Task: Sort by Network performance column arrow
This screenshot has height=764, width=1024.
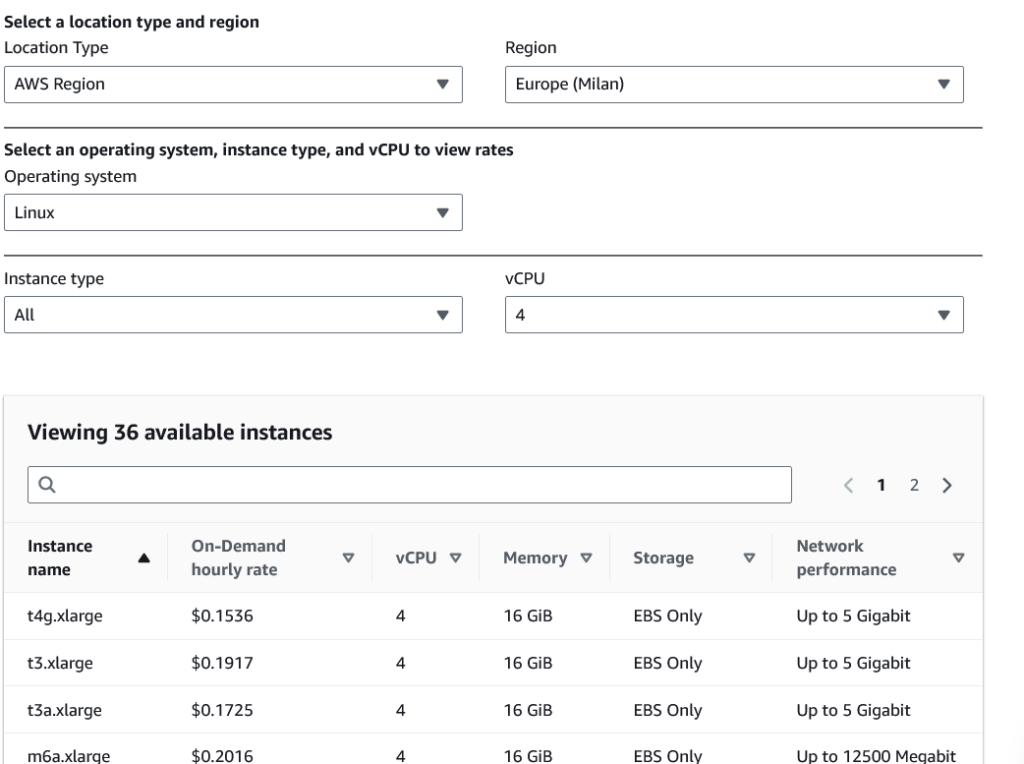Action: (x=959, y=558)
